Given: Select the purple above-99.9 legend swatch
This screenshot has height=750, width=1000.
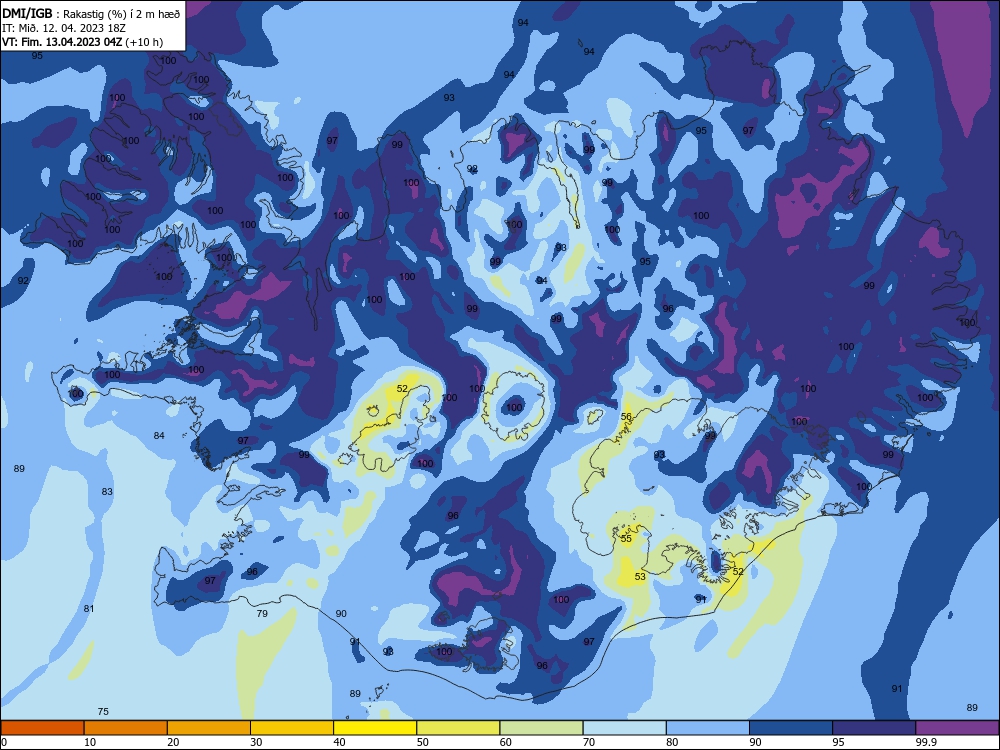Looking at the screenshot, I should 957,728.
